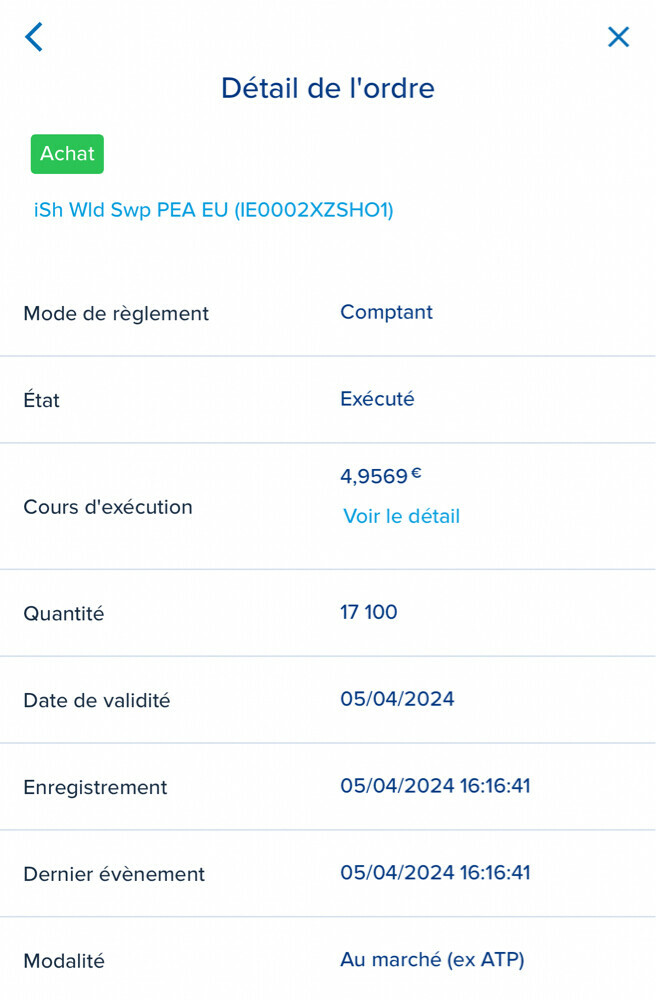Tap the Modalité row label

click(64, 961)
